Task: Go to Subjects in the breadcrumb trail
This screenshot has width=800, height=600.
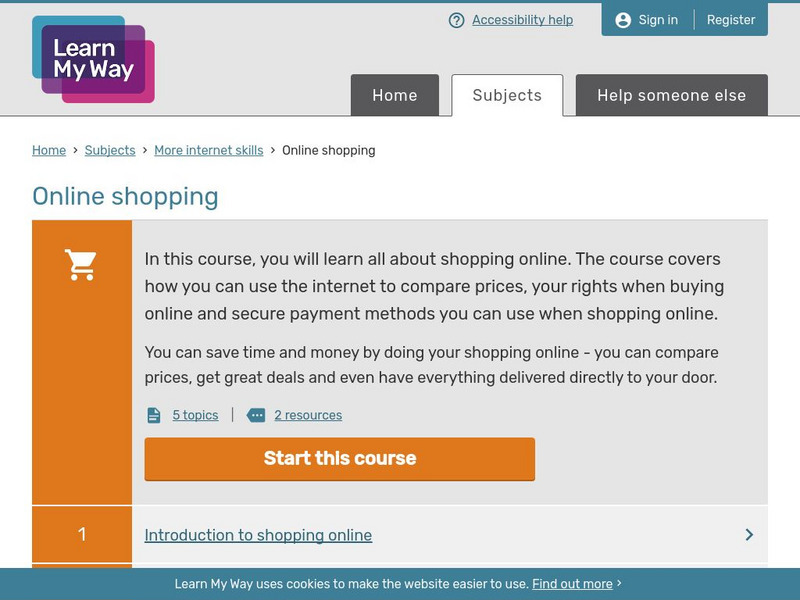Action: (110, 151)
